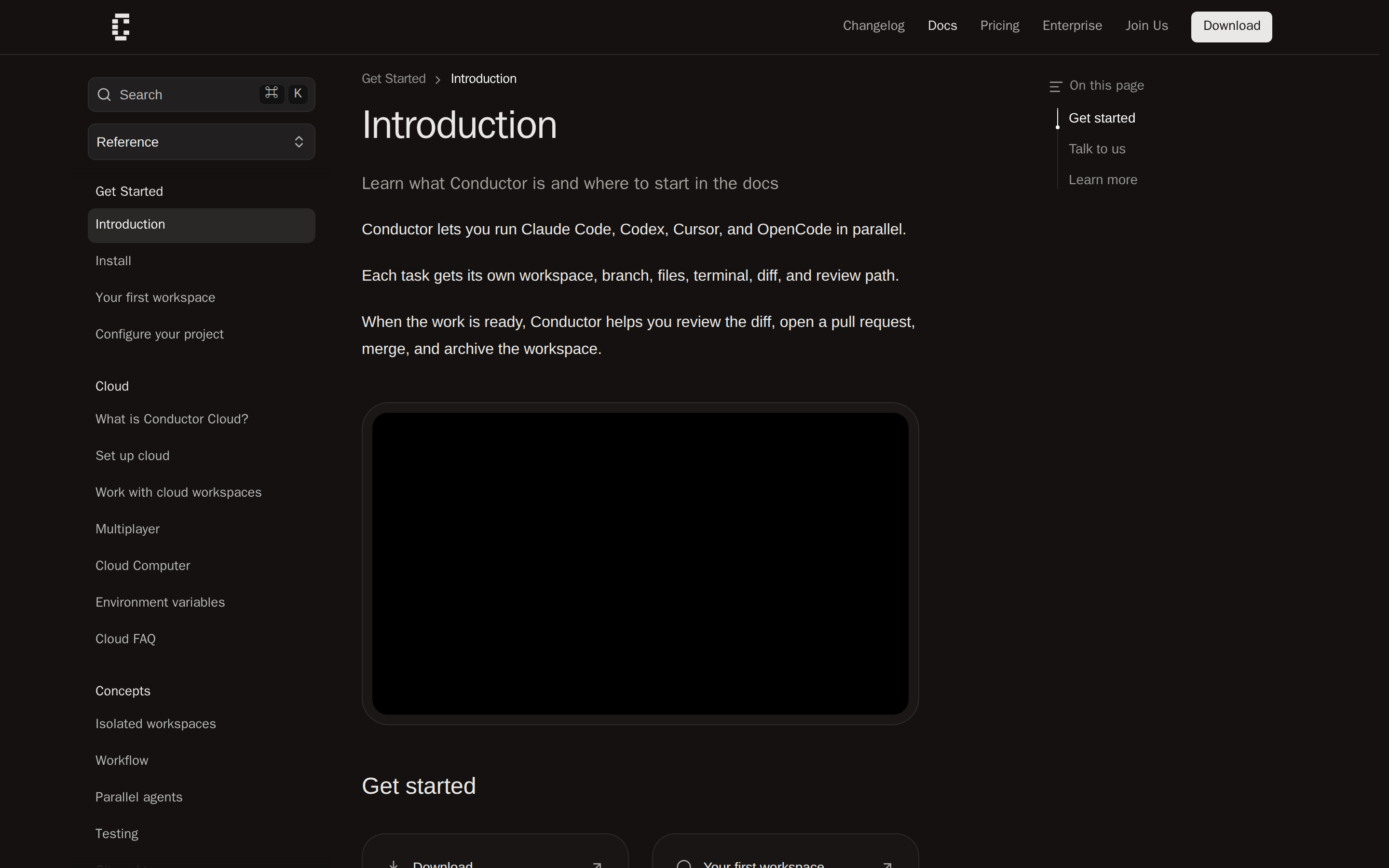Select Introduction in the sidebar

pos(202,225)
